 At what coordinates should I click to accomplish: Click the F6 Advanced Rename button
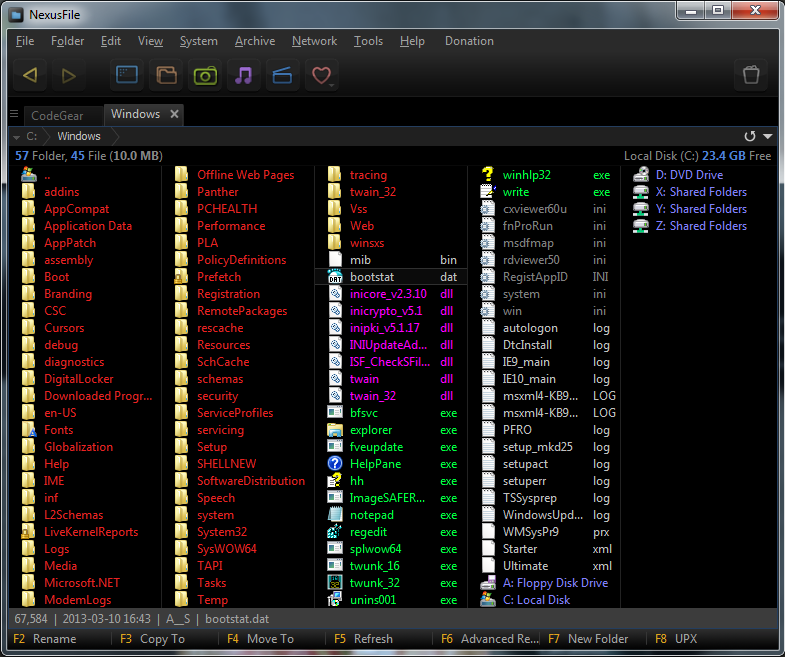(x=489, y=639)
